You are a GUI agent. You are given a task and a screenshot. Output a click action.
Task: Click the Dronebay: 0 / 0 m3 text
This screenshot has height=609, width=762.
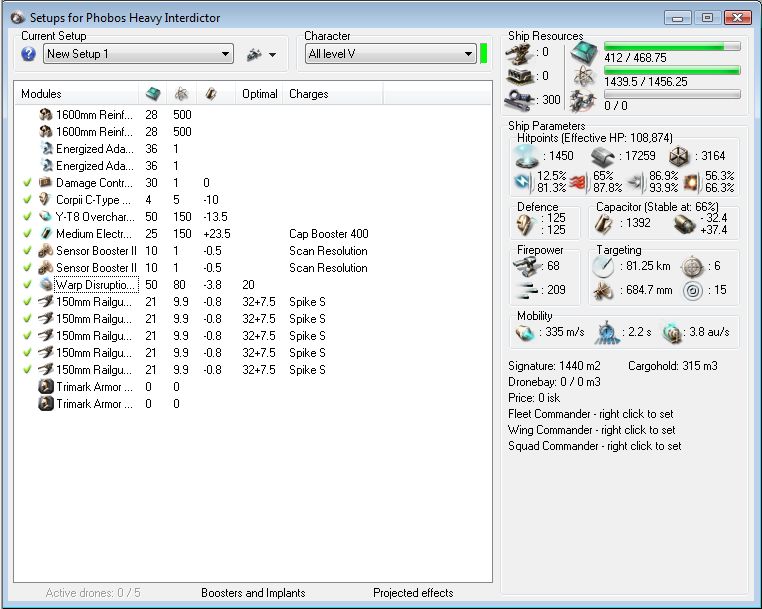coord(554,382)
